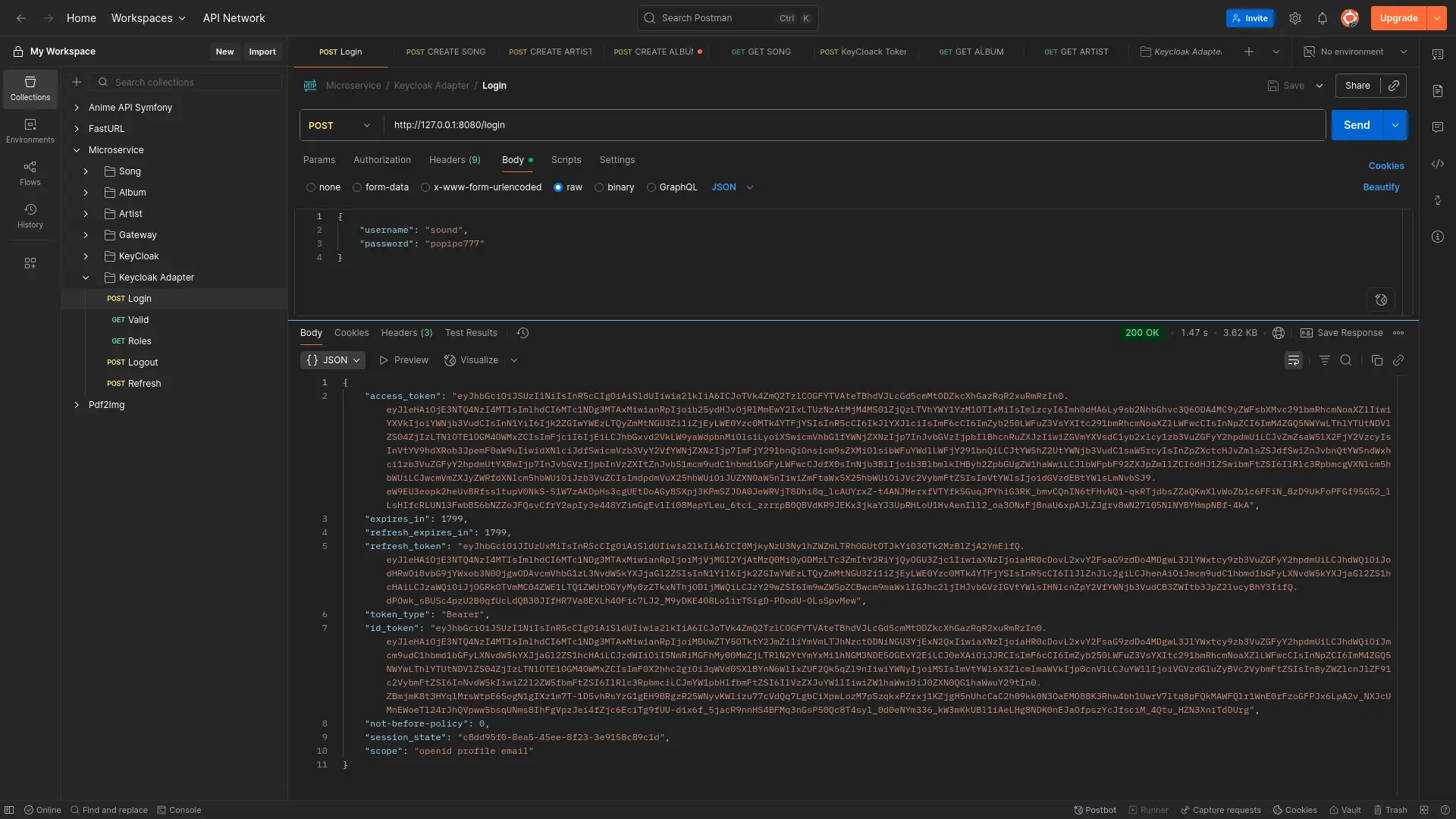This screenshot has height=819, width=1456.
Task: Click the Search collections field
Action: (x=186, y=82)
